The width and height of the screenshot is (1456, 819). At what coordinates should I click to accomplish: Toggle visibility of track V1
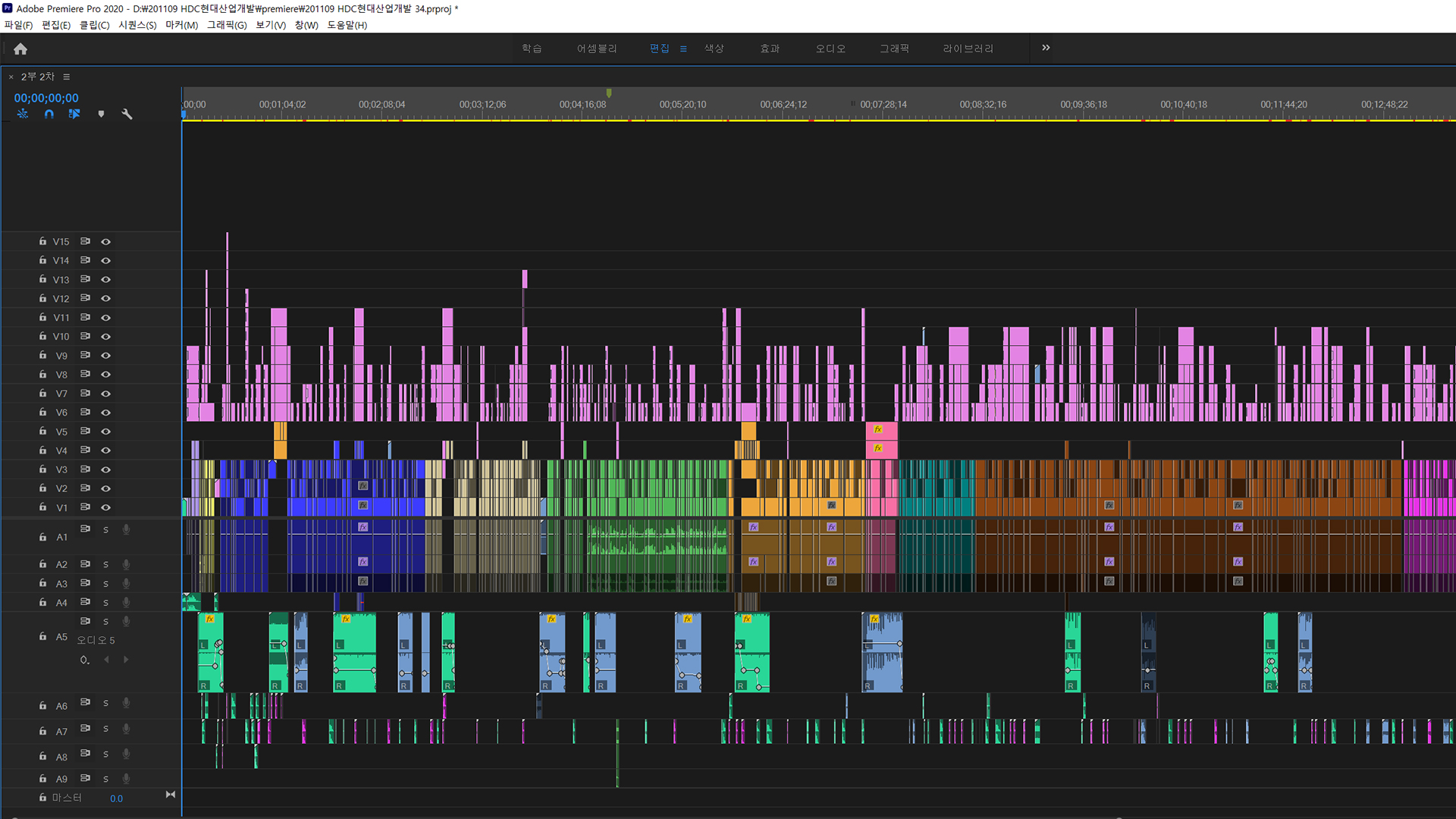[x=106, y=507]
